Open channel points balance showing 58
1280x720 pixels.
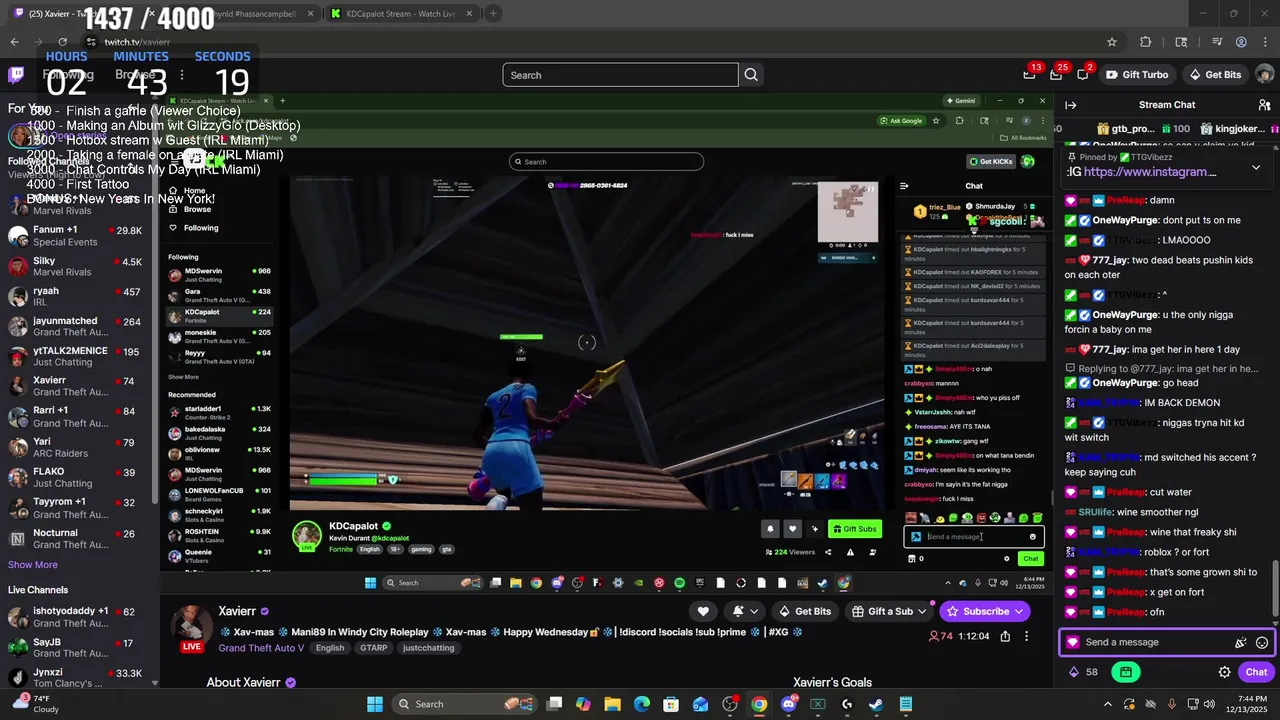tap(1084, 672)
